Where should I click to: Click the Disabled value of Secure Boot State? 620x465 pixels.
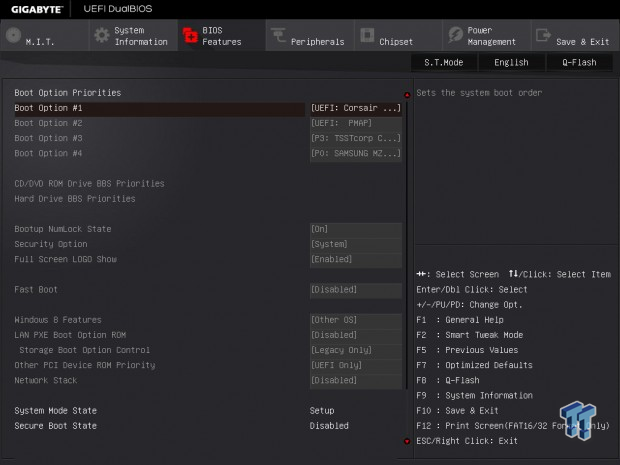329,426
